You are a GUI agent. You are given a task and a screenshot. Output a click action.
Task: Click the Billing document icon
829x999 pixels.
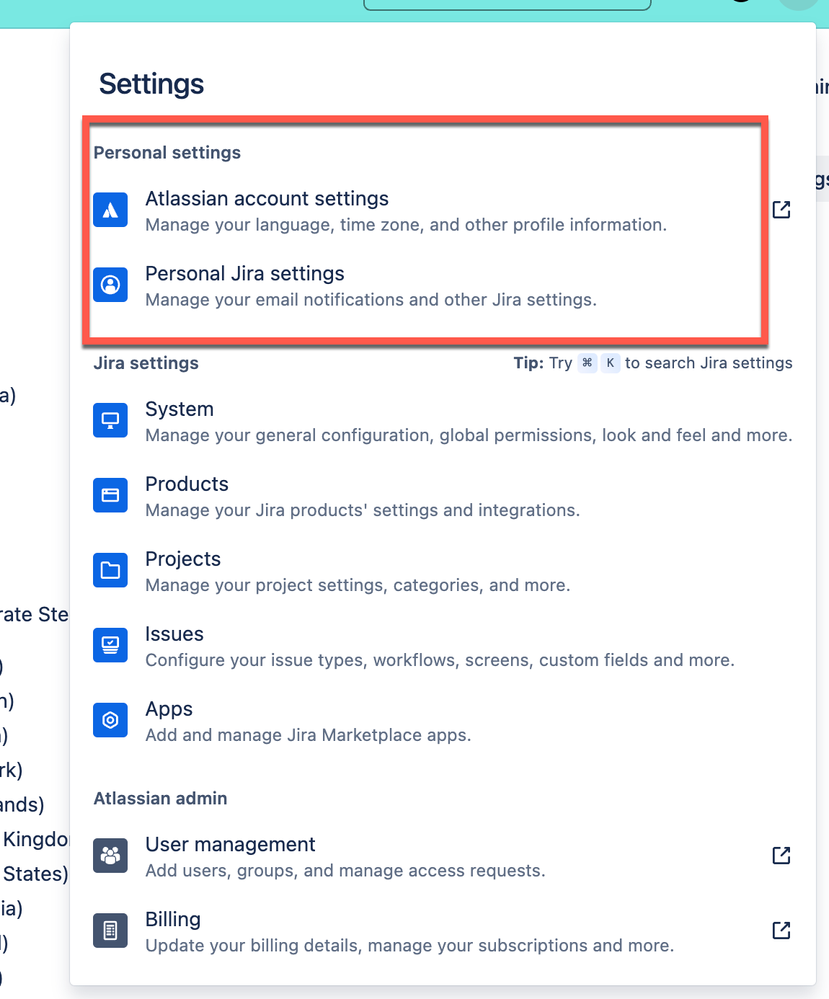click(110, 930)
